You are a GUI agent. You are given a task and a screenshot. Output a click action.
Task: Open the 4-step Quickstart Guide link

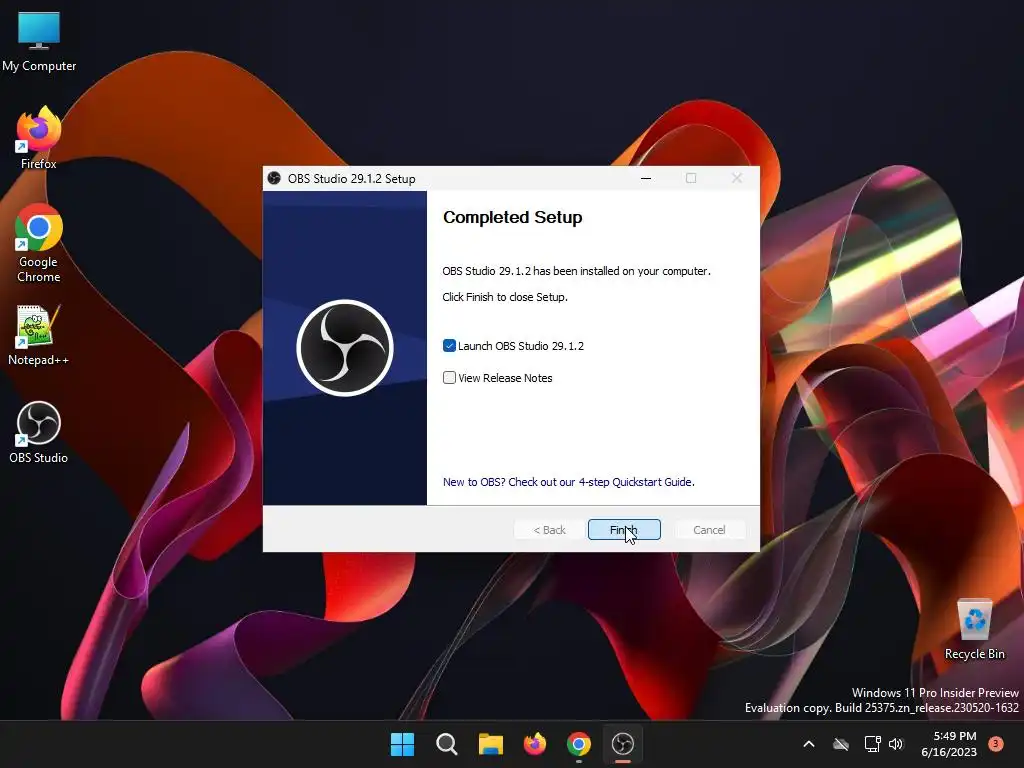pyautogui.click(x=569, y=482)
